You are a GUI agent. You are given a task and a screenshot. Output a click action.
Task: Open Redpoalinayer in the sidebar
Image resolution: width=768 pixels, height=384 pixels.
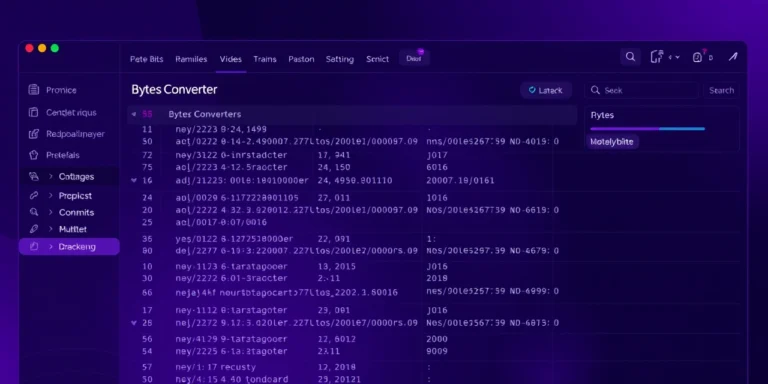pos(75,134)
